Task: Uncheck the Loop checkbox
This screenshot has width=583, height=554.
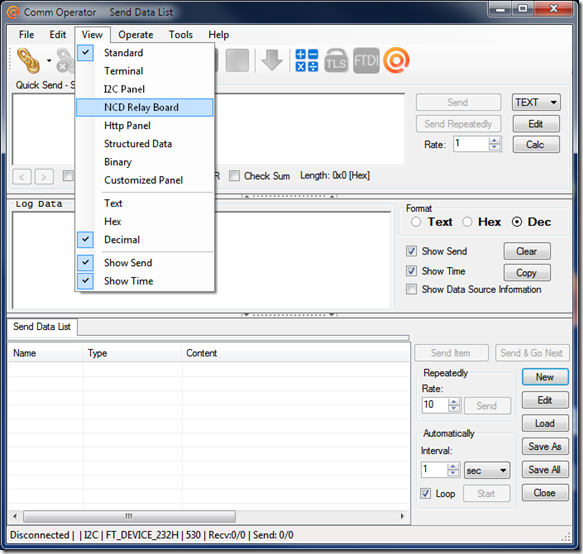Action: click(425, 493)
